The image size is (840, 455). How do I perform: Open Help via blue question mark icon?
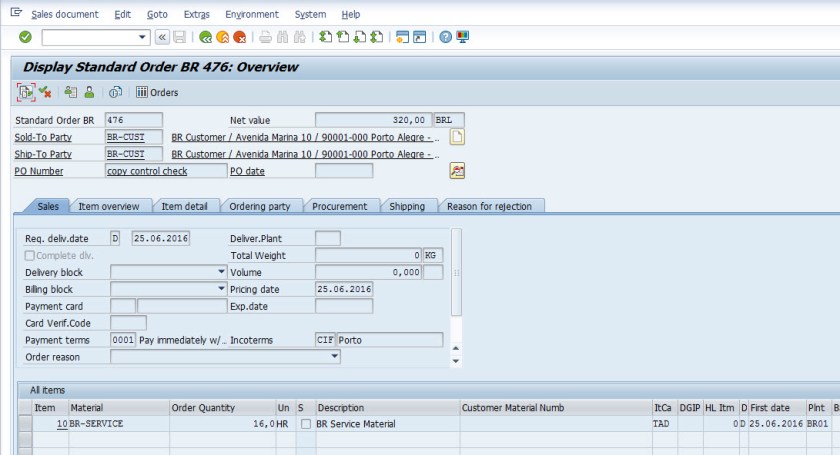coord(445,37)
